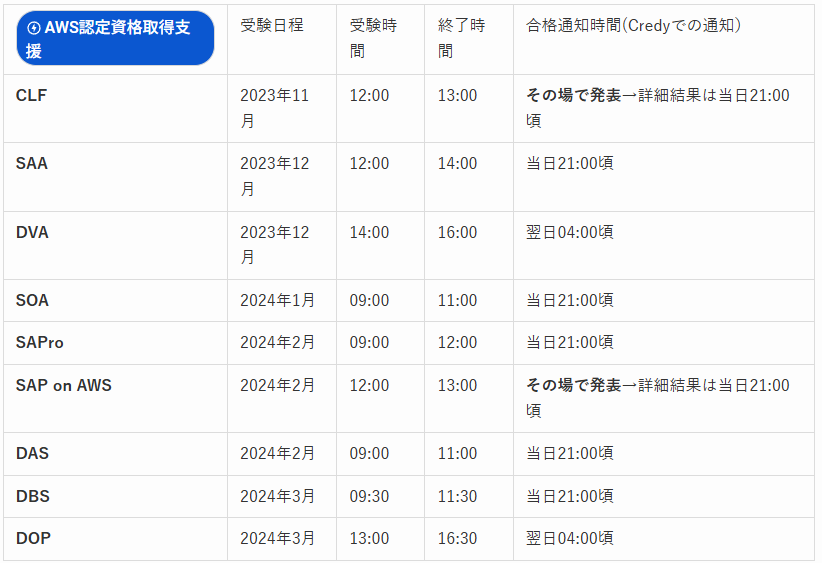Select the DOP row label
This screenshot has height=563, width=822.
coord(33,538)
